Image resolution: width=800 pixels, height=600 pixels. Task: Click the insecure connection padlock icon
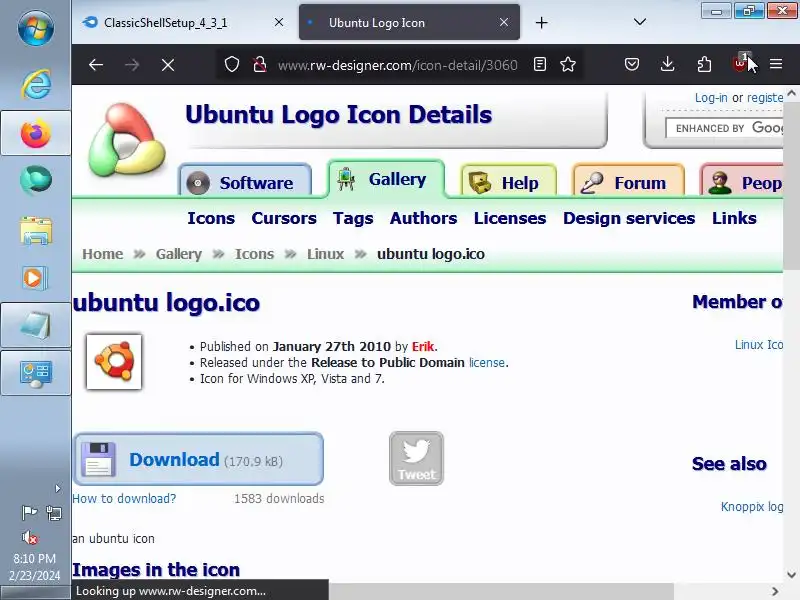[x=260, y=65]
